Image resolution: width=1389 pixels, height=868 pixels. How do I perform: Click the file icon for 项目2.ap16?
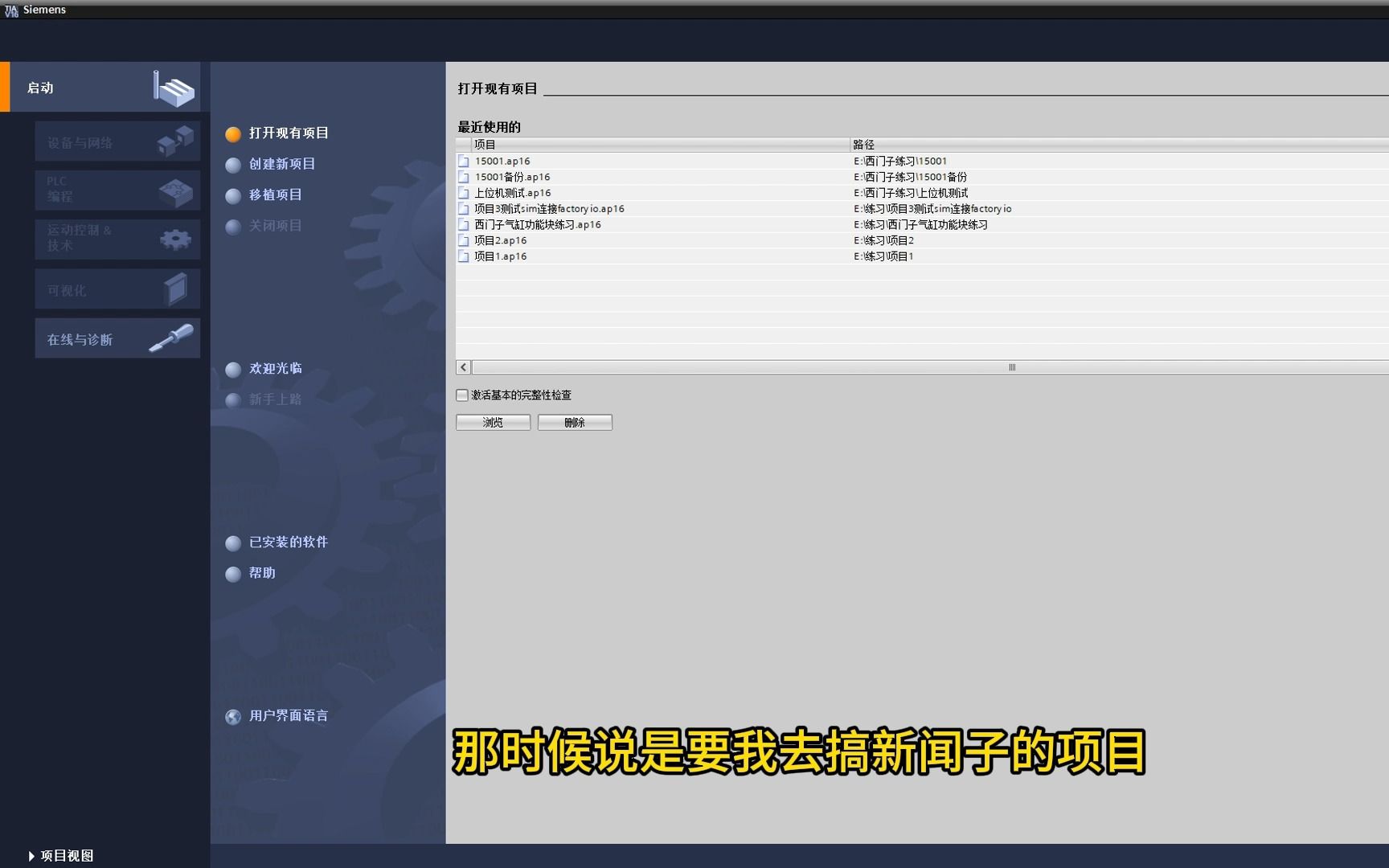point(464,240)
